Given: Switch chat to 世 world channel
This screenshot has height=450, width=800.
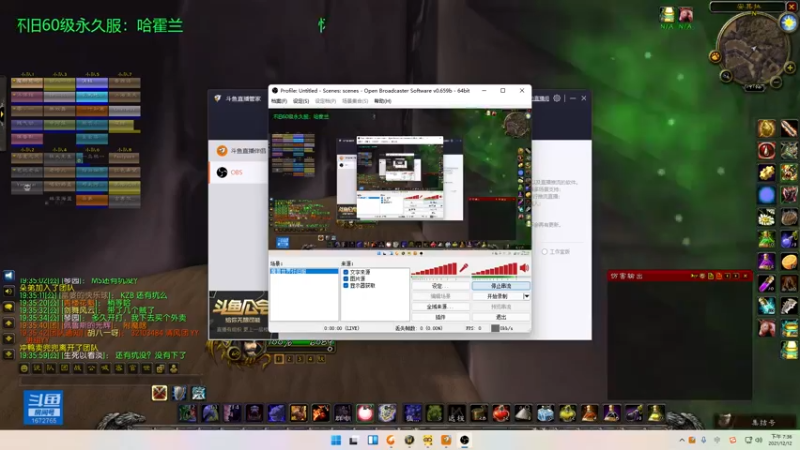Looking at the screenshot, I should pyautogui.click(x=146, y=368).
